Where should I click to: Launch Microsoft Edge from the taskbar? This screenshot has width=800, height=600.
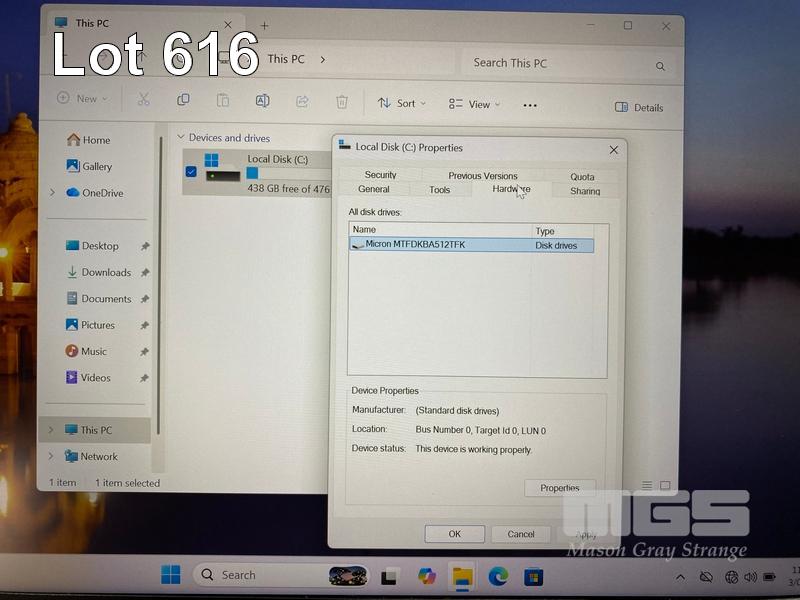498,577
